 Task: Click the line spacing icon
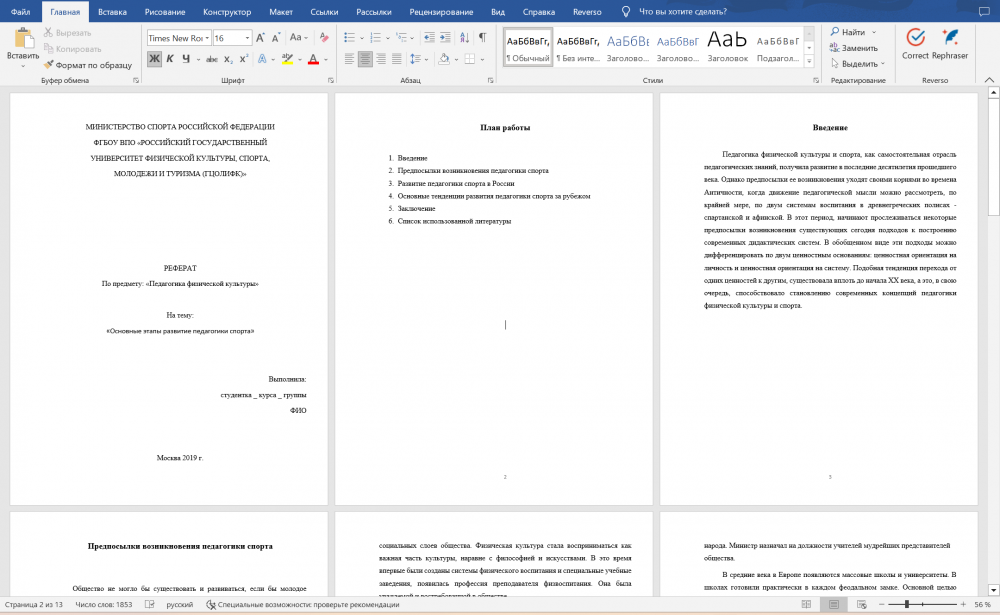click(x=415, y=59)
